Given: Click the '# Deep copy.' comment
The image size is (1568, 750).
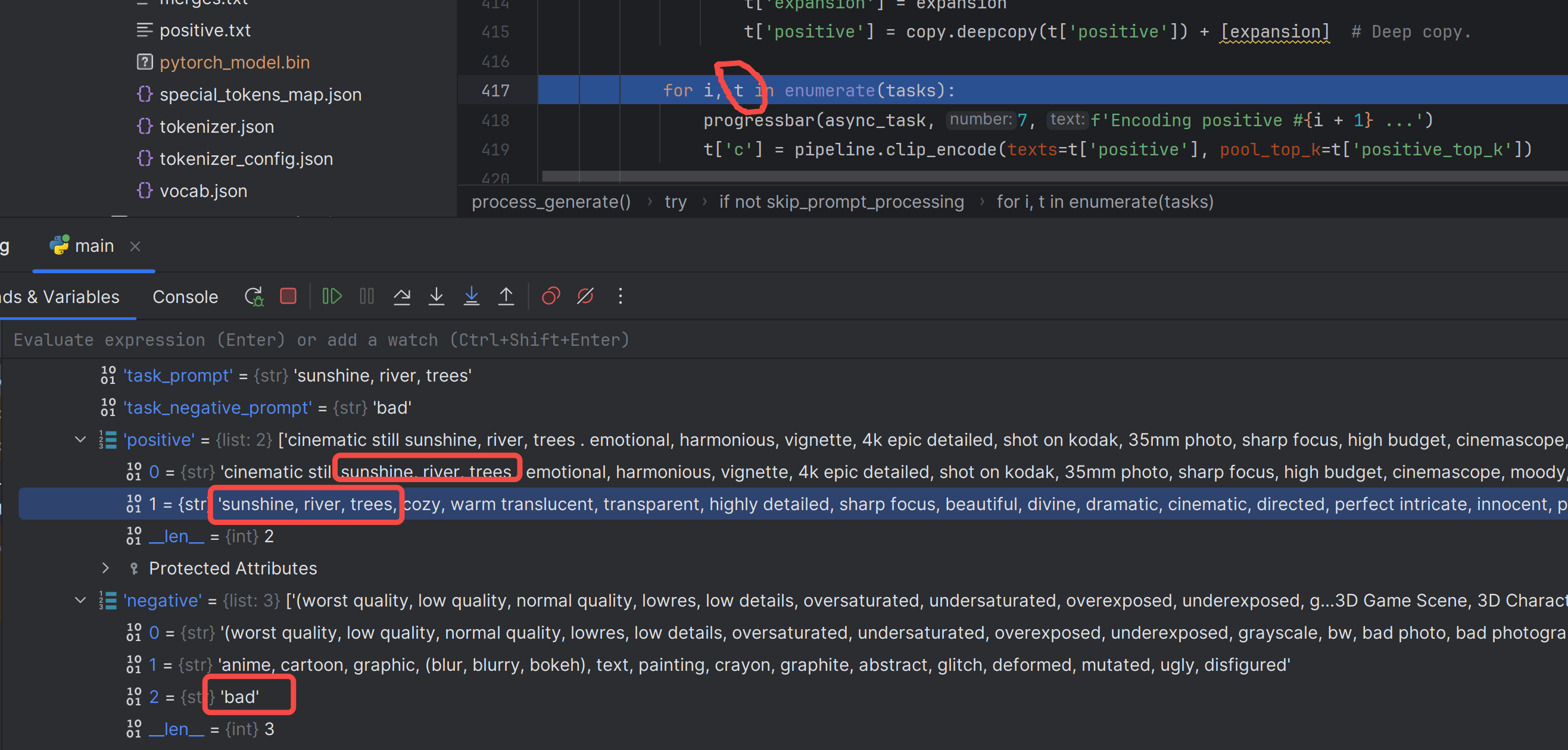Looking at the screenshot, I should pyautogui.click(x=1411, y=32).
